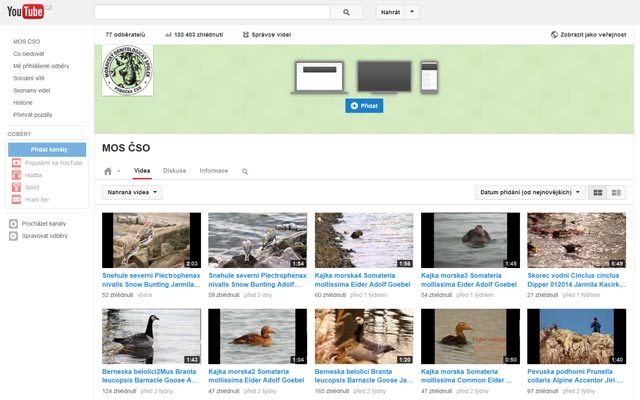The height and width of the screenshot is (400, 640).
Task: Open Kajka morska2 video thumbnail
Action: (x=258, y=336)
